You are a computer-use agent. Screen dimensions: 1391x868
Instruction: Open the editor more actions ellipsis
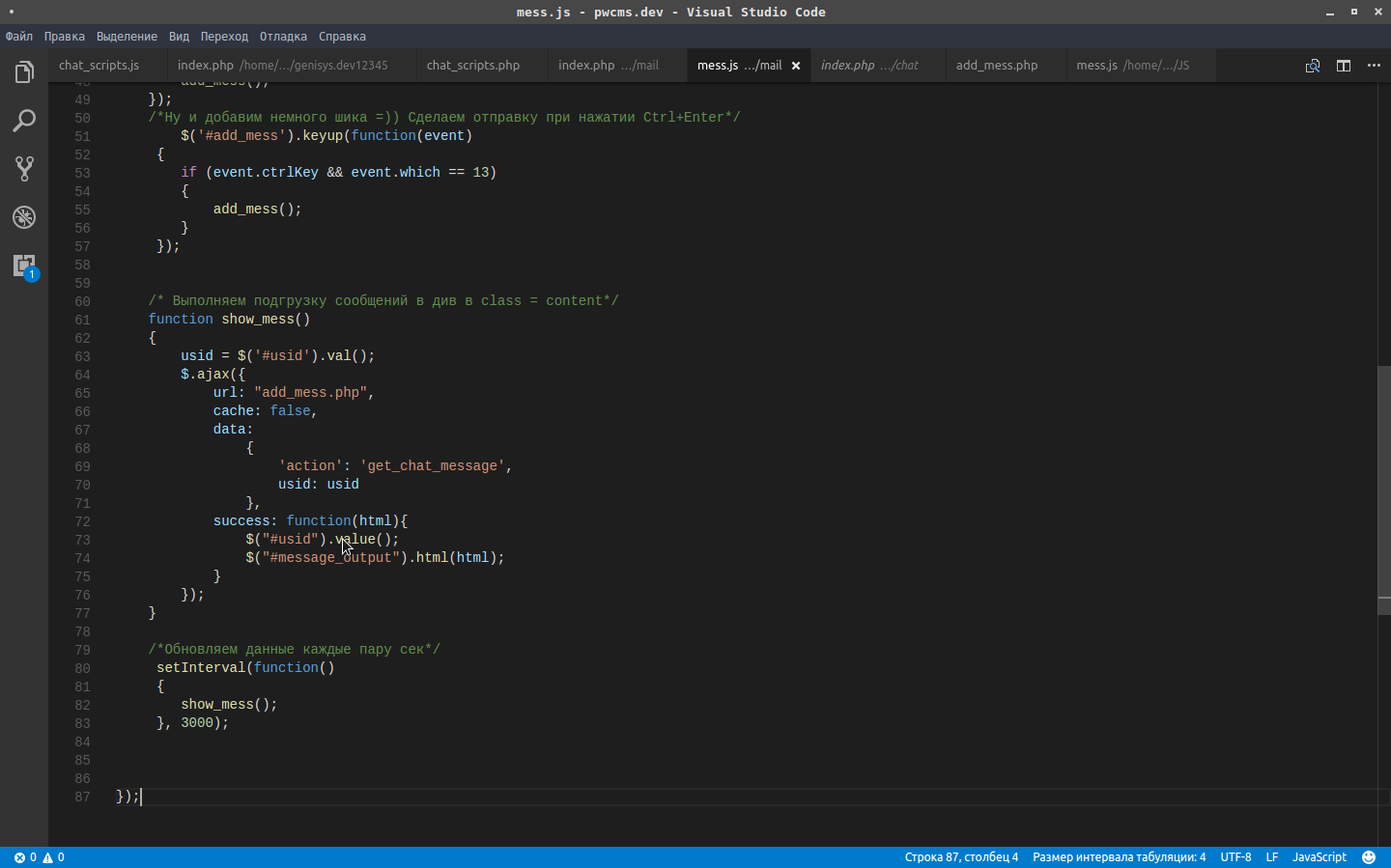click(1374, 66)
